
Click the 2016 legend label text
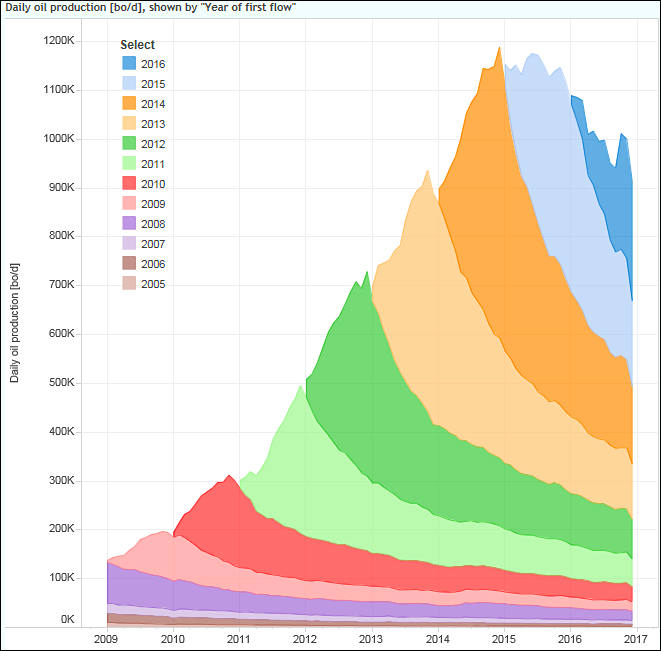coord(153,64)
